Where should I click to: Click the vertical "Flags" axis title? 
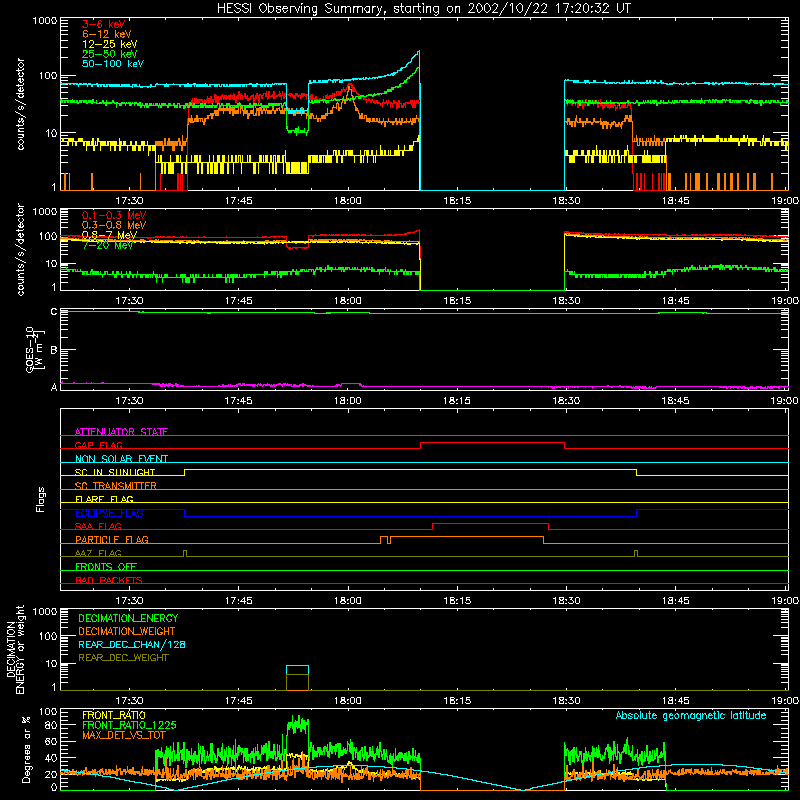pyautogui.click(x=40, y=499)
